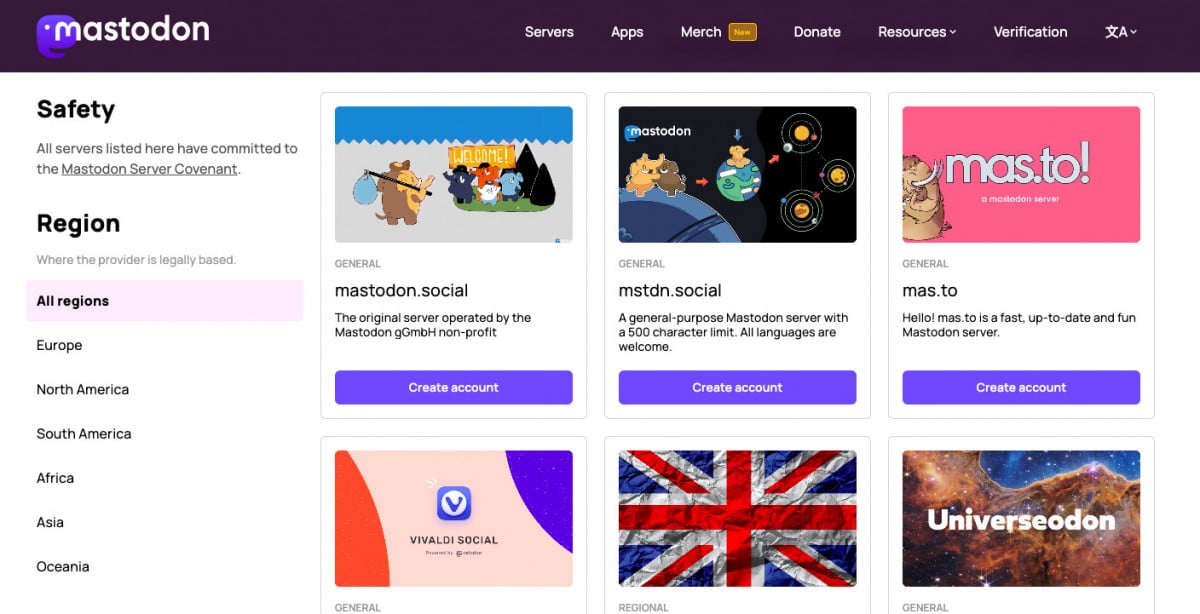Open the Servers navigation item
This screenshot has width=1200, height=614.
tap(549, 32)
